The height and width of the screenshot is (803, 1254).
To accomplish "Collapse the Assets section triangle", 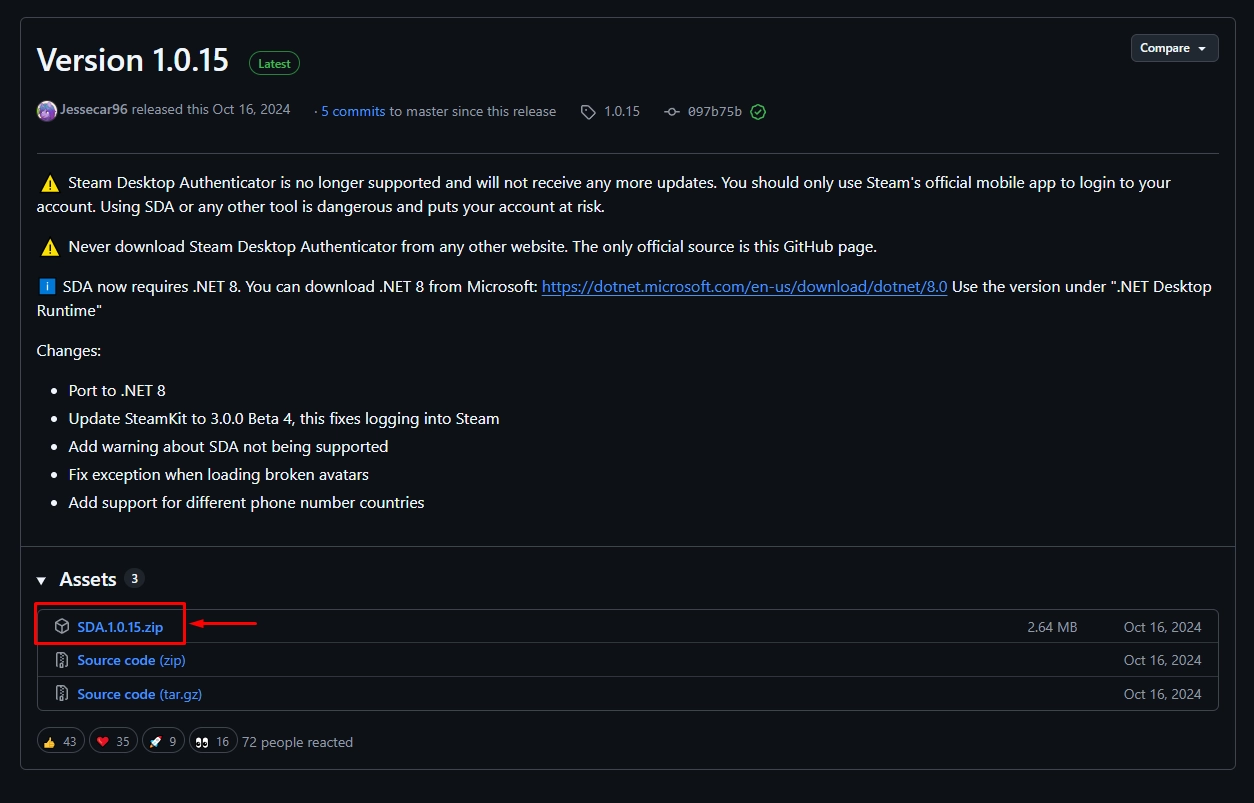I will click(42, 580).
